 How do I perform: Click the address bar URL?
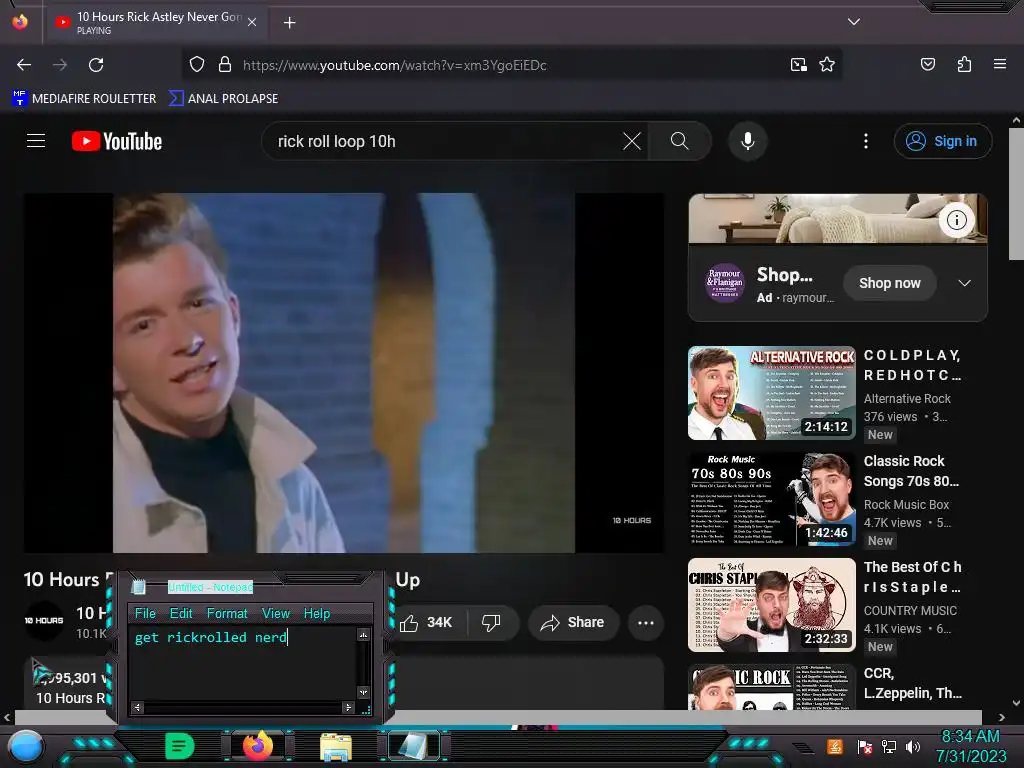tap(394, 65)
